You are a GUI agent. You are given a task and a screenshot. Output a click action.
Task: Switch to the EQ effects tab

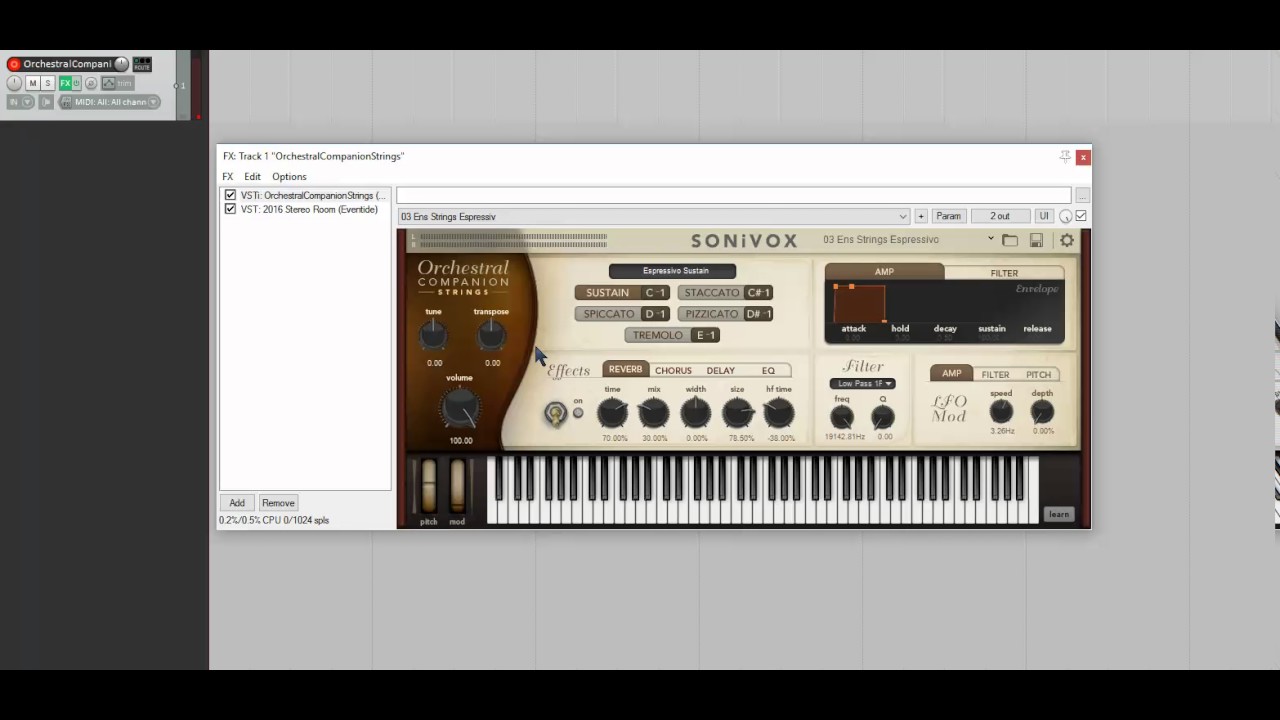point(768,370)
